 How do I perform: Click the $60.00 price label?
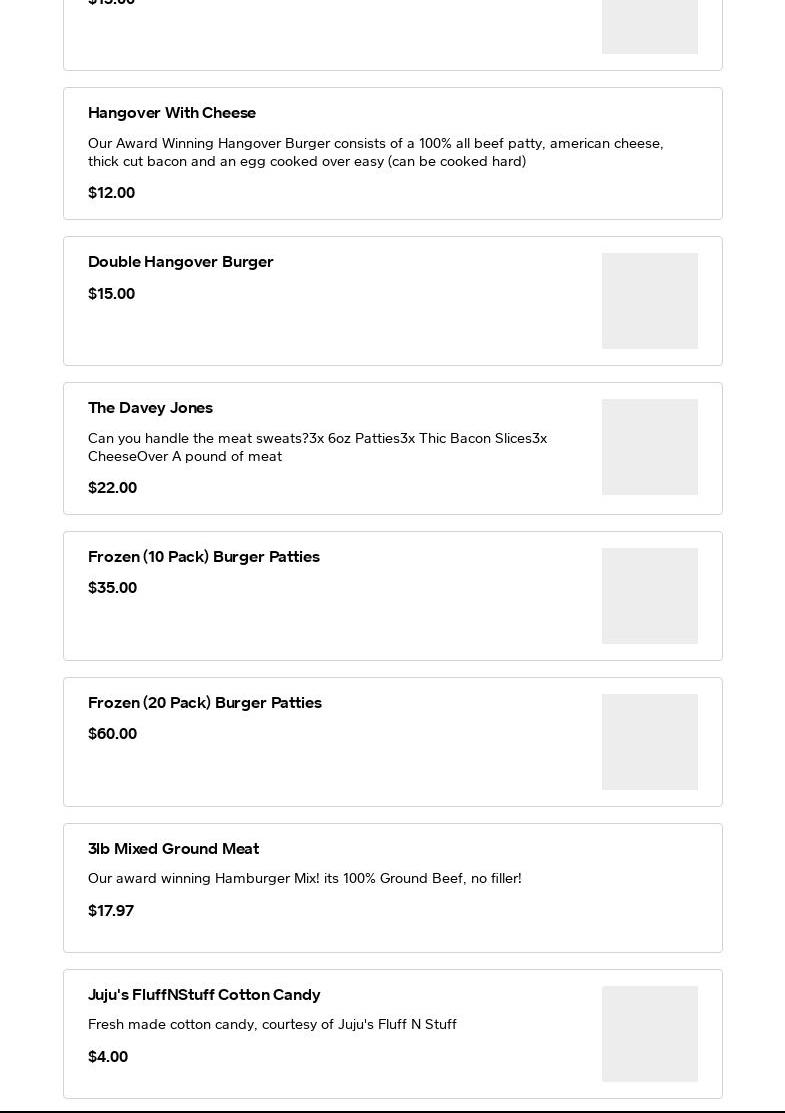pos(112,734)
